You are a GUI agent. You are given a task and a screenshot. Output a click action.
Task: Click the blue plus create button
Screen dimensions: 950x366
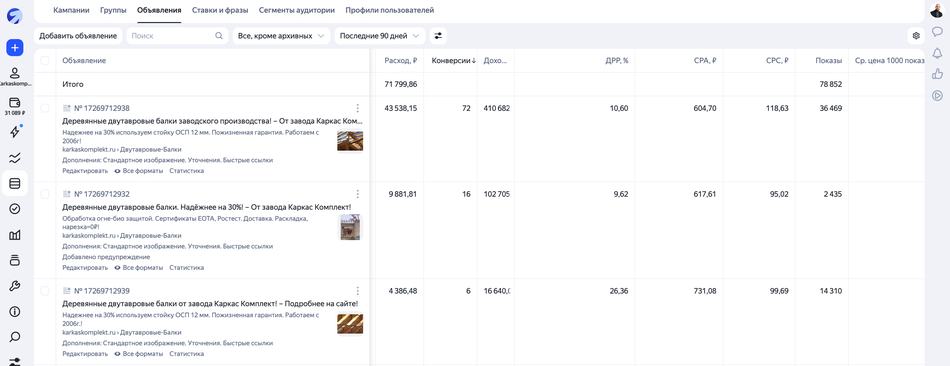point(15,47)
